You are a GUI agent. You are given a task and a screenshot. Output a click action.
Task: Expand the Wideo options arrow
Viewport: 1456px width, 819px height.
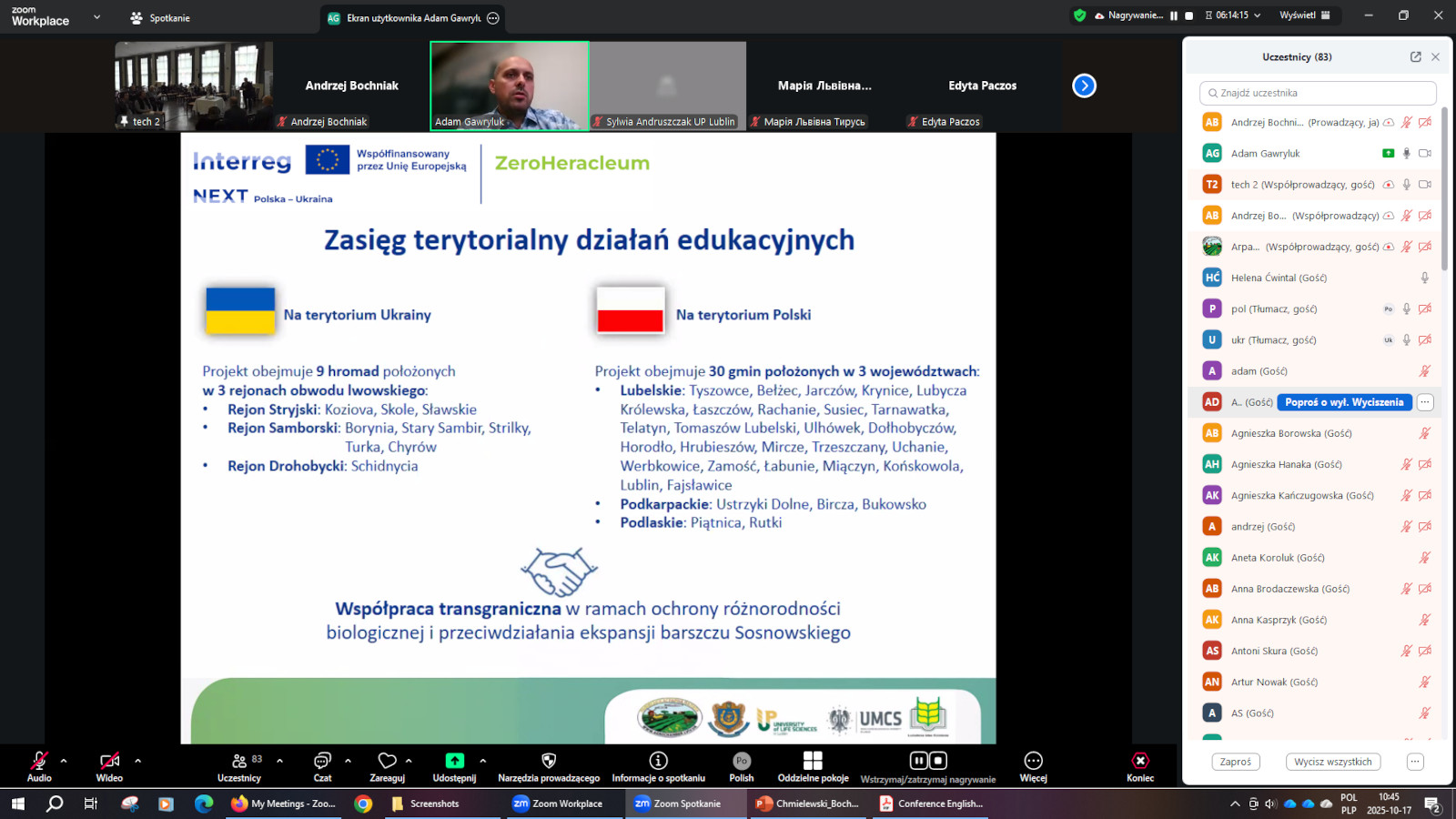137,761
